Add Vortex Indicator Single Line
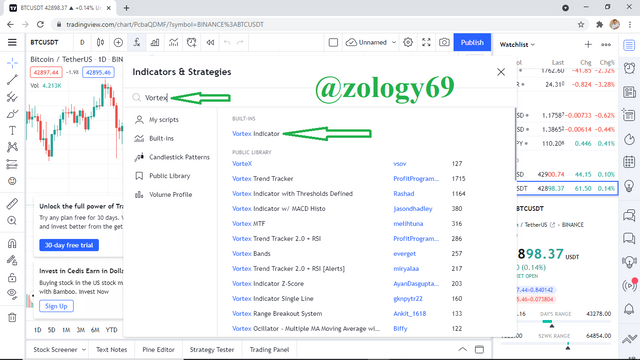This screenshot has width=640, height=360. pyautogui.click(x=273, y=298)
